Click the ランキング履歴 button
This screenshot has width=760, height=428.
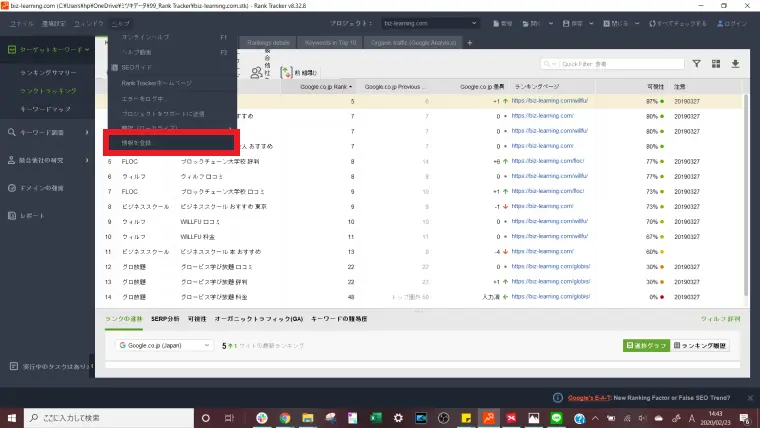click(x=700, y=345)
